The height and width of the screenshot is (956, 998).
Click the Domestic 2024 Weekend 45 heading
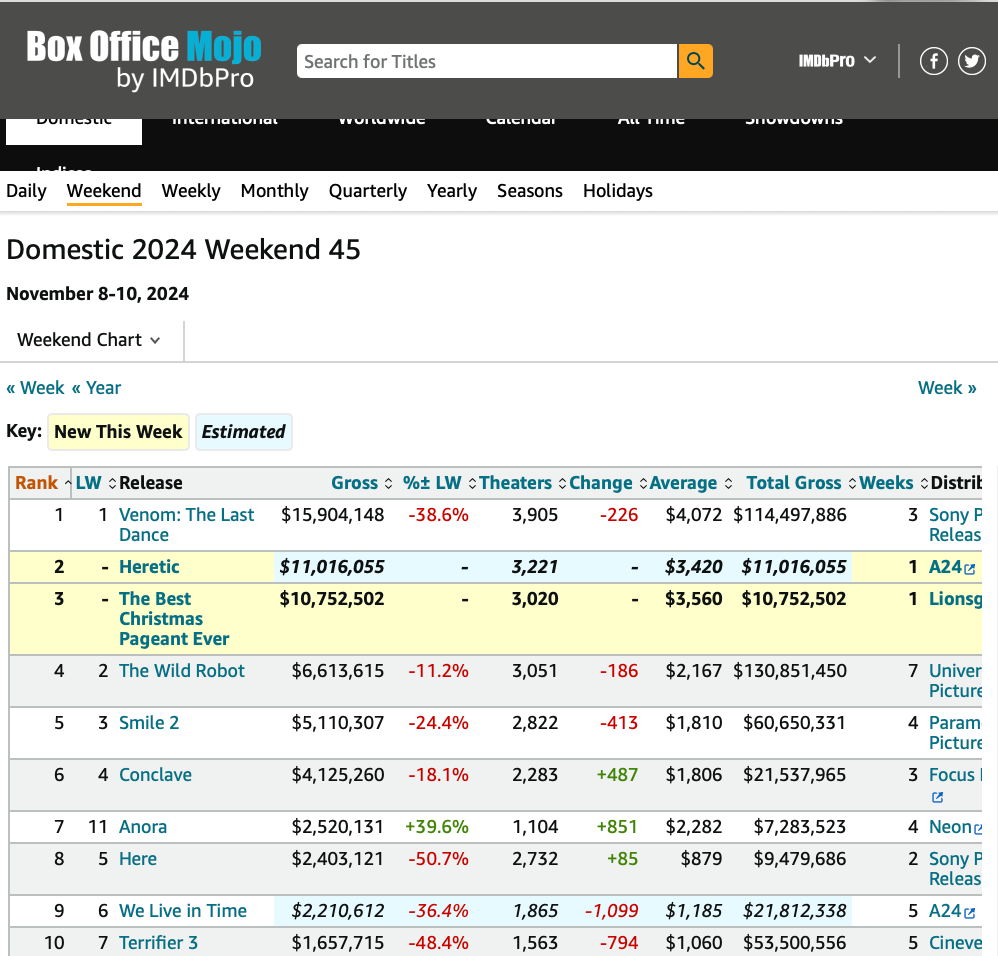point(183,250)
